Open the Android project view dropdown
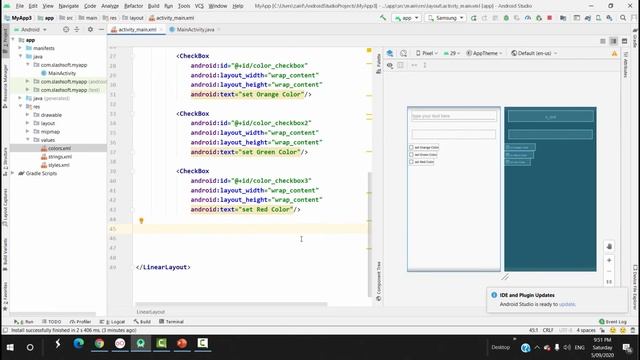This screenshot has width=640, height=360. click(31, 29)
